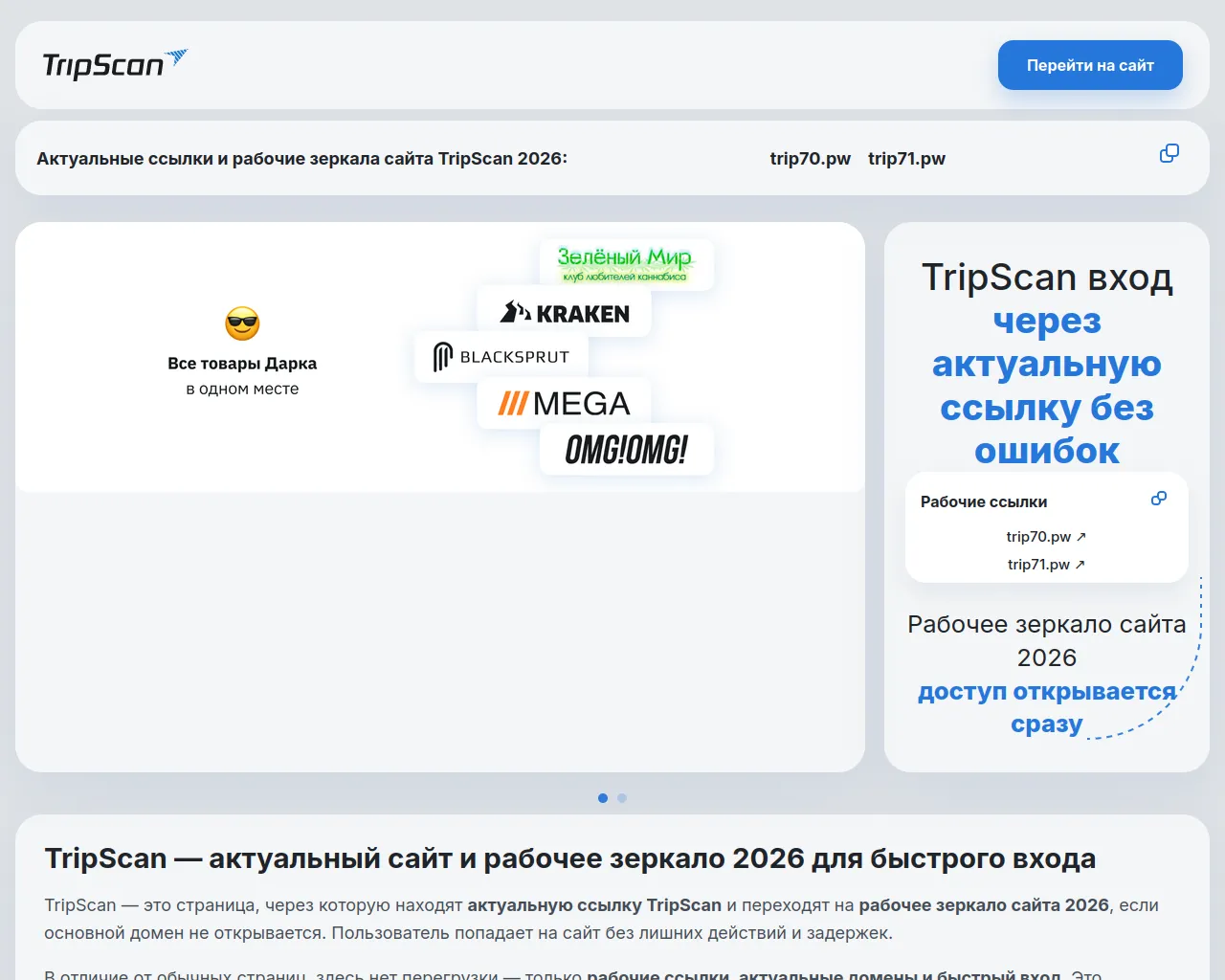Select the first carousel dot
This screenshot has width=1225, height=980.
point(603,797)
